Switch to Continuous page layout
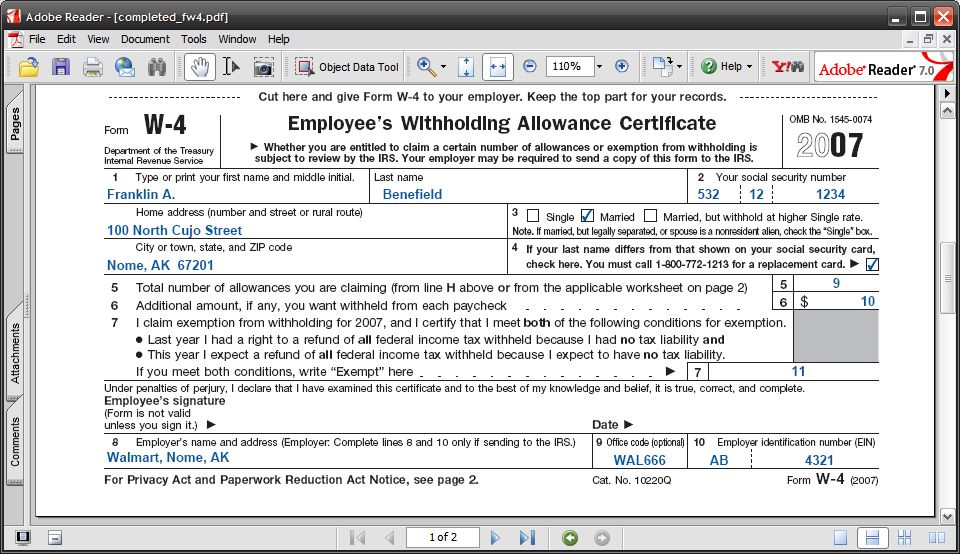Screen dimensions: 960x554 [872, 537]
